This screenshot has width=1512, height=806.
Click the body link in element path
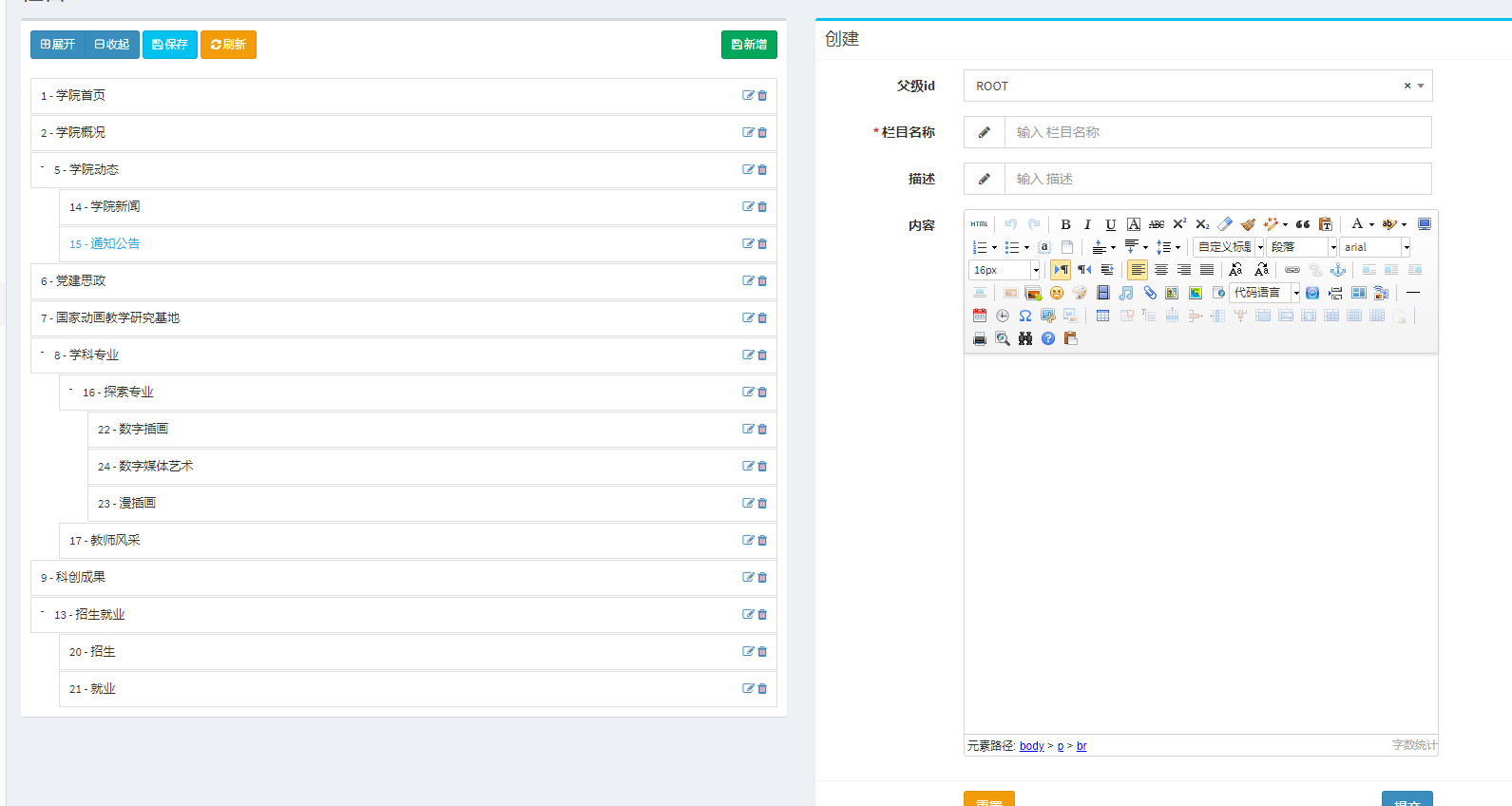(1032, 746)
